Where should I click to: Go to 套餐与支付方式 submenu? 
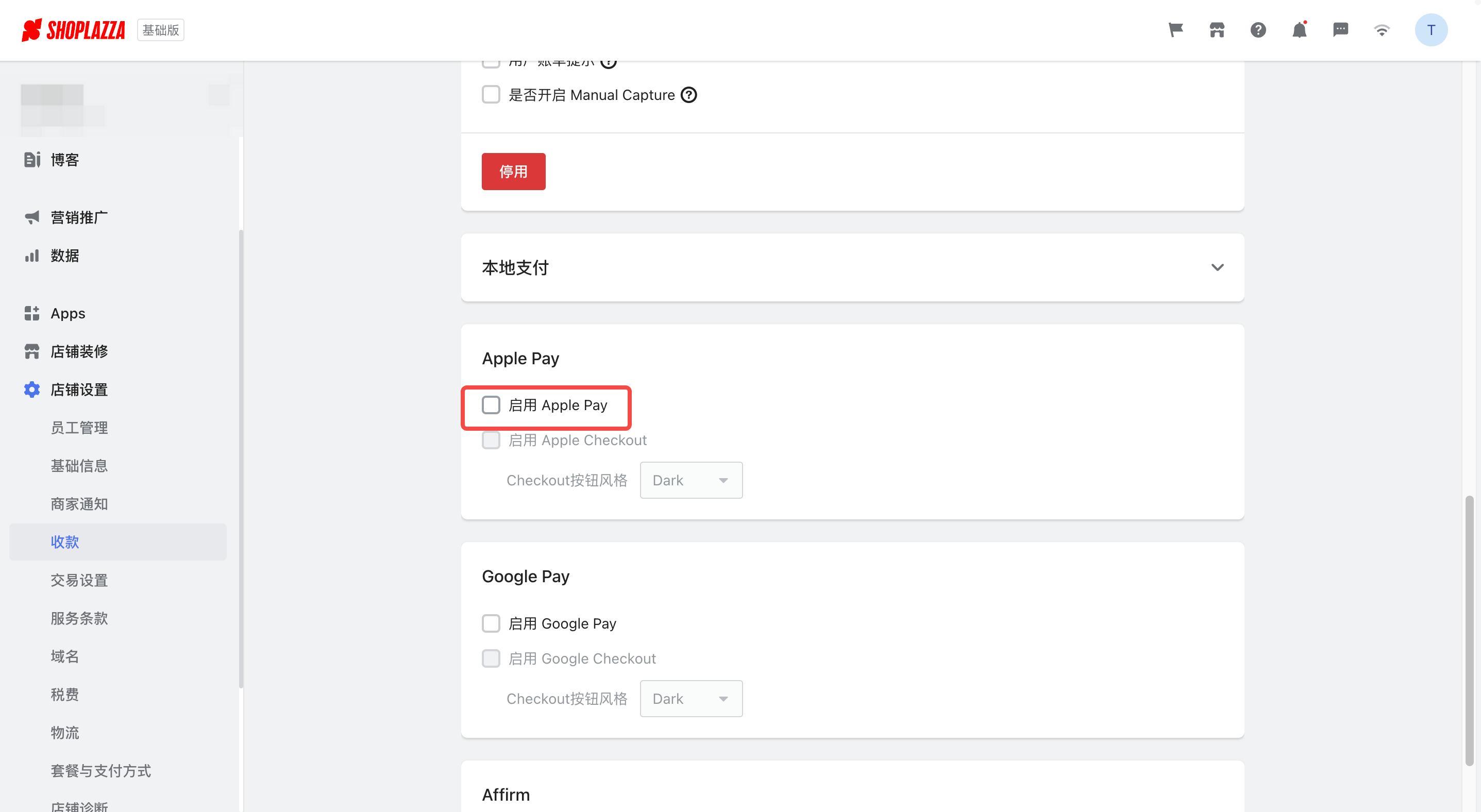click(118, 771)
